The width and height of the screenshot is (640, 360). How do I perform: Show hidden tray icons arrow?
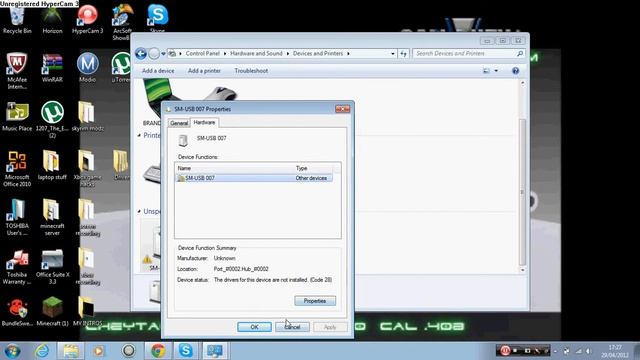pos(555,351)
